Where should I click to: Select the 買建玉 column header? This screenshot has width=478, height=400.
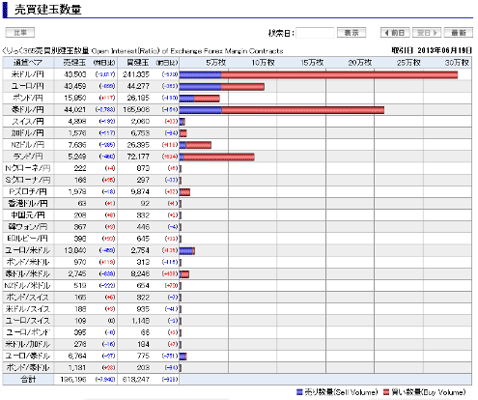point(138,63)
